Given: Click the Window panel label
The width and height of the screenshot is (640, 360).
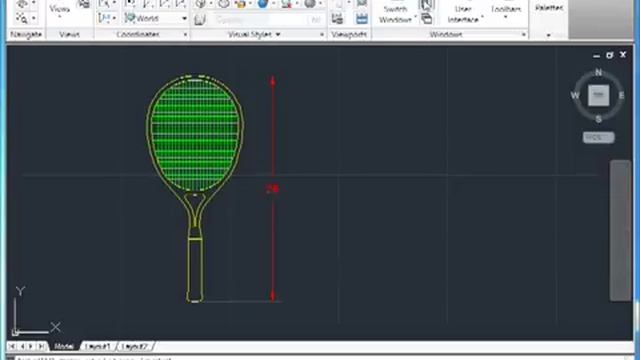Looking at the screenshot, I should tap(446, 34).
